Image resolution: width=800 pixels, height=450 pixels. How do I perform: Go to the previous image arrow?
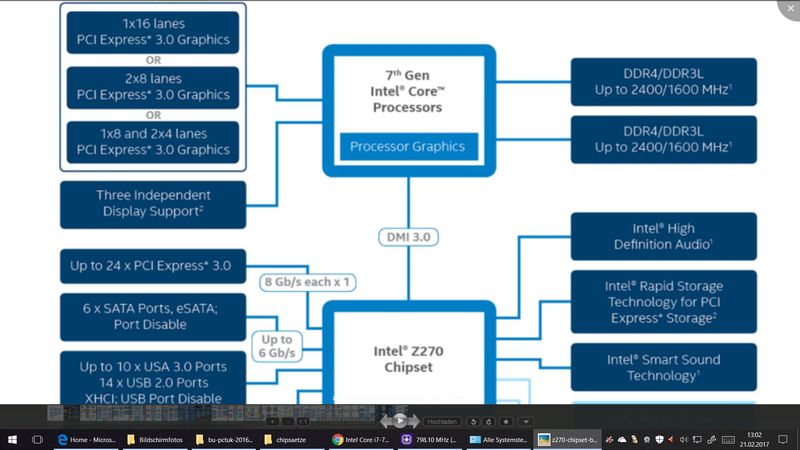pos(386,421)
